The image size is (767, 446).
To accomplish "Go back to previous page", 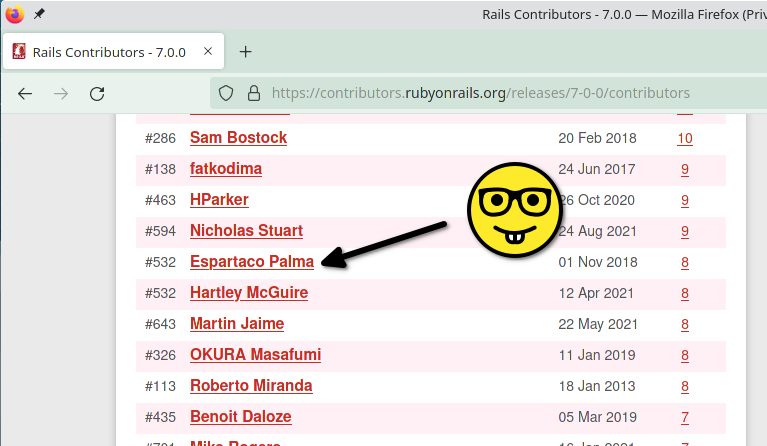I will 25,93.
